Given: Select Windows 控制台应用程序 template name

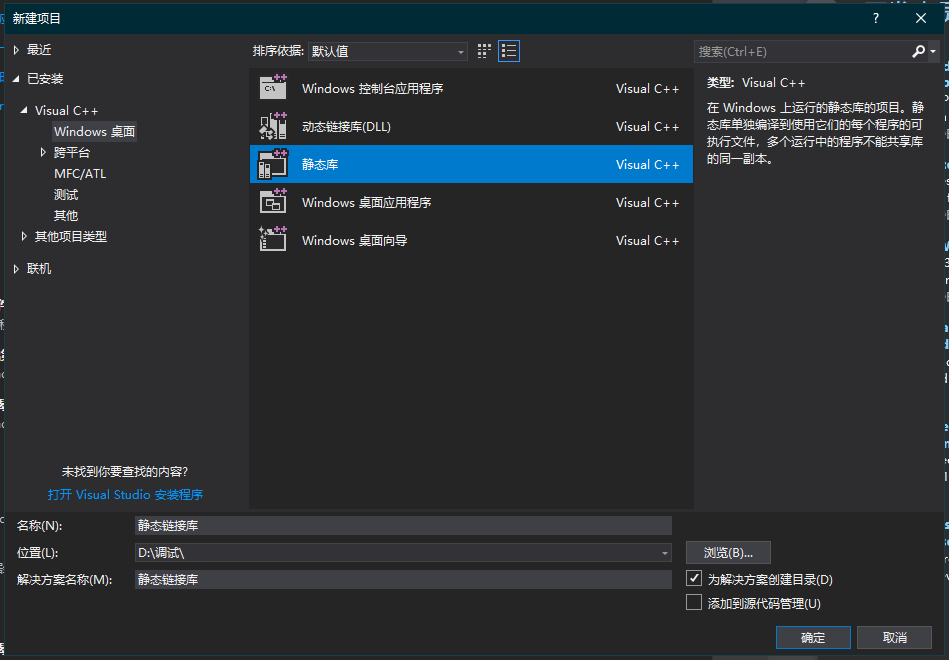Looking at the screenshot, I should (x=373, y=88).
